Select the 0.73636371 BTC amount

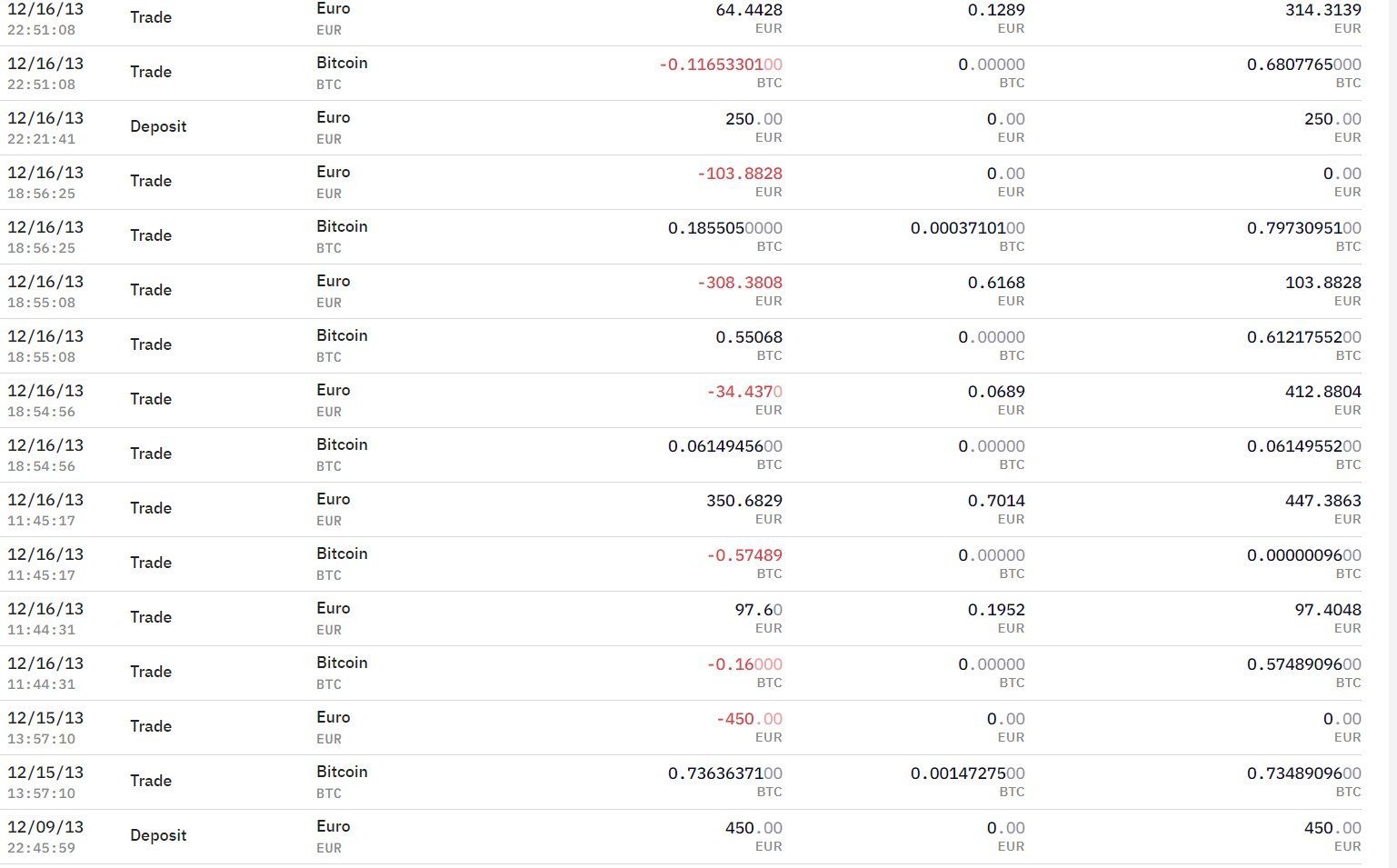click(724, 773)
